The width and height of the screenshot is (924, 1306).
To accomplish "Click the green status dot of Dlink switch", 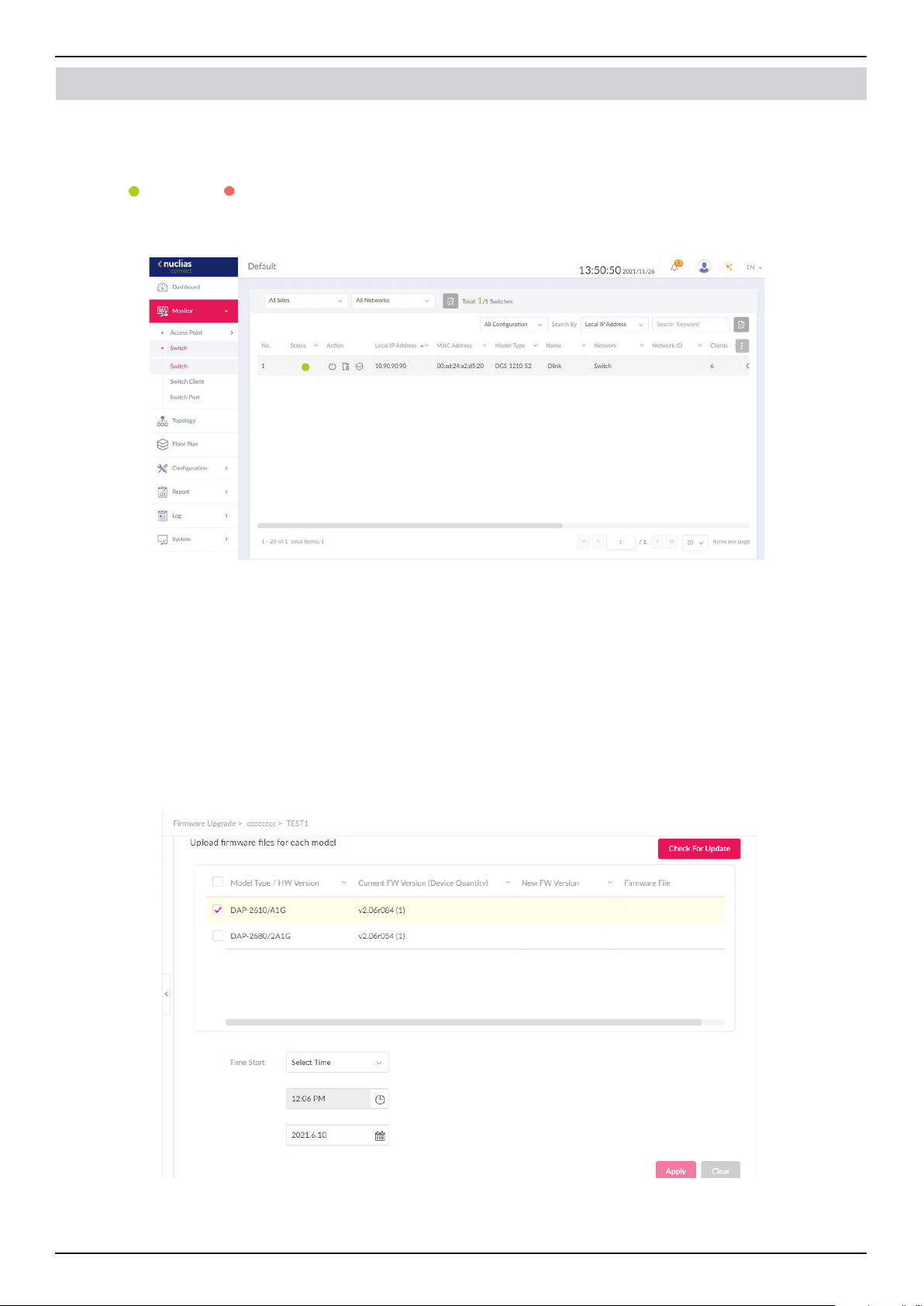I will (x=305, y=367).
